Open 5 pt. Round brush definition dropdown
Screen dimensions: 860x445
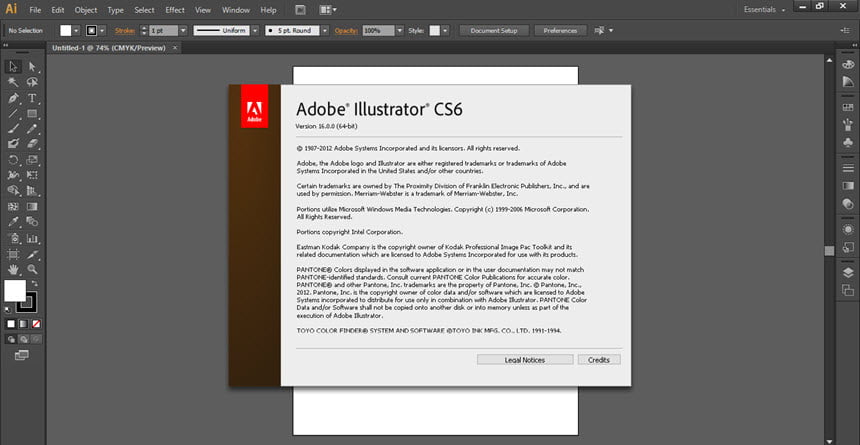point(325,31)
